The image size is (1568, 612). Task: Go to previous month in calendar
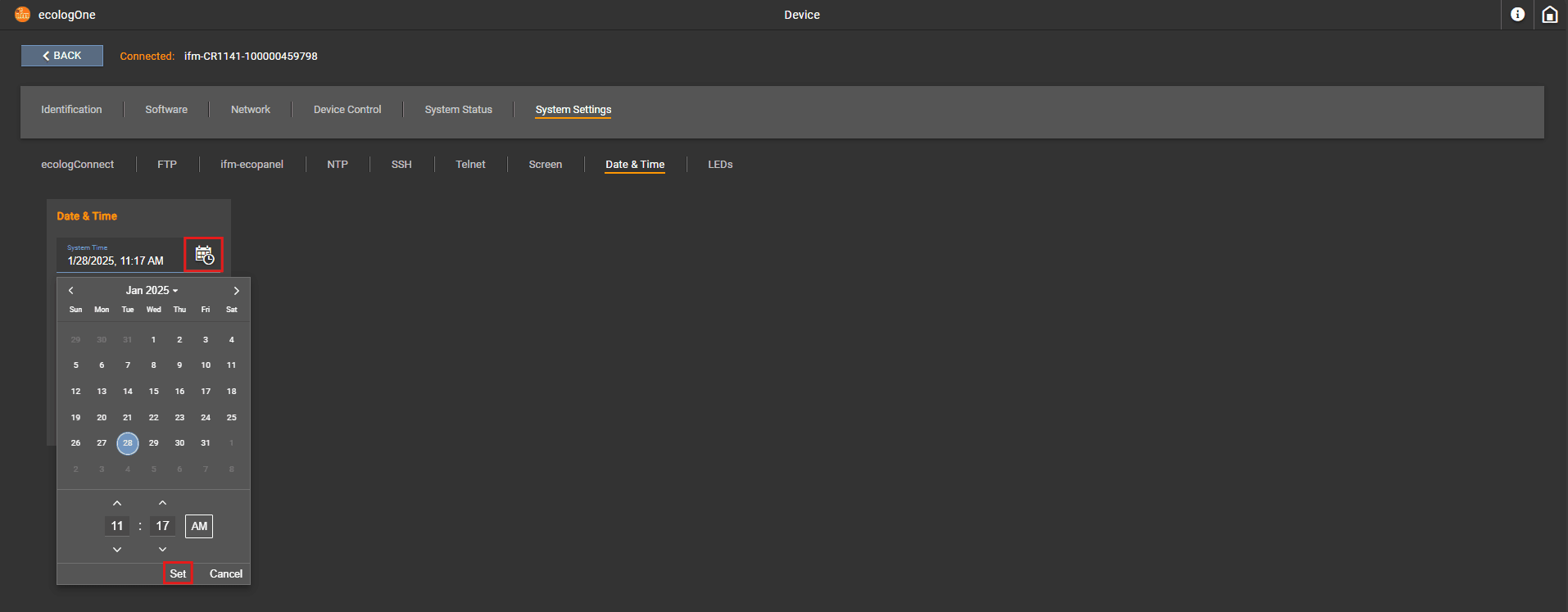(71, 291)
